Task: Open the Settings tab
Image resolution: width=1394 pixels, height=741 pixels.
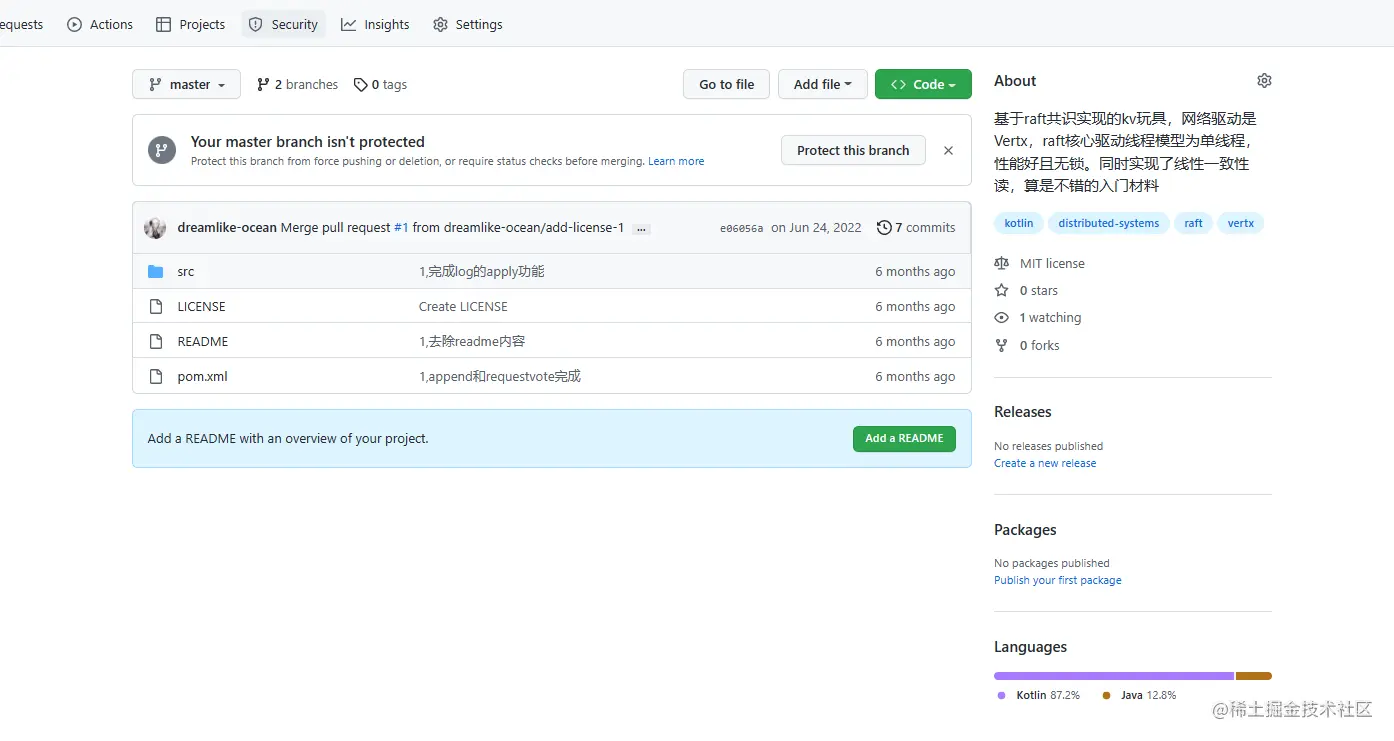Action: pyautogui.click(x=468, y=24)
